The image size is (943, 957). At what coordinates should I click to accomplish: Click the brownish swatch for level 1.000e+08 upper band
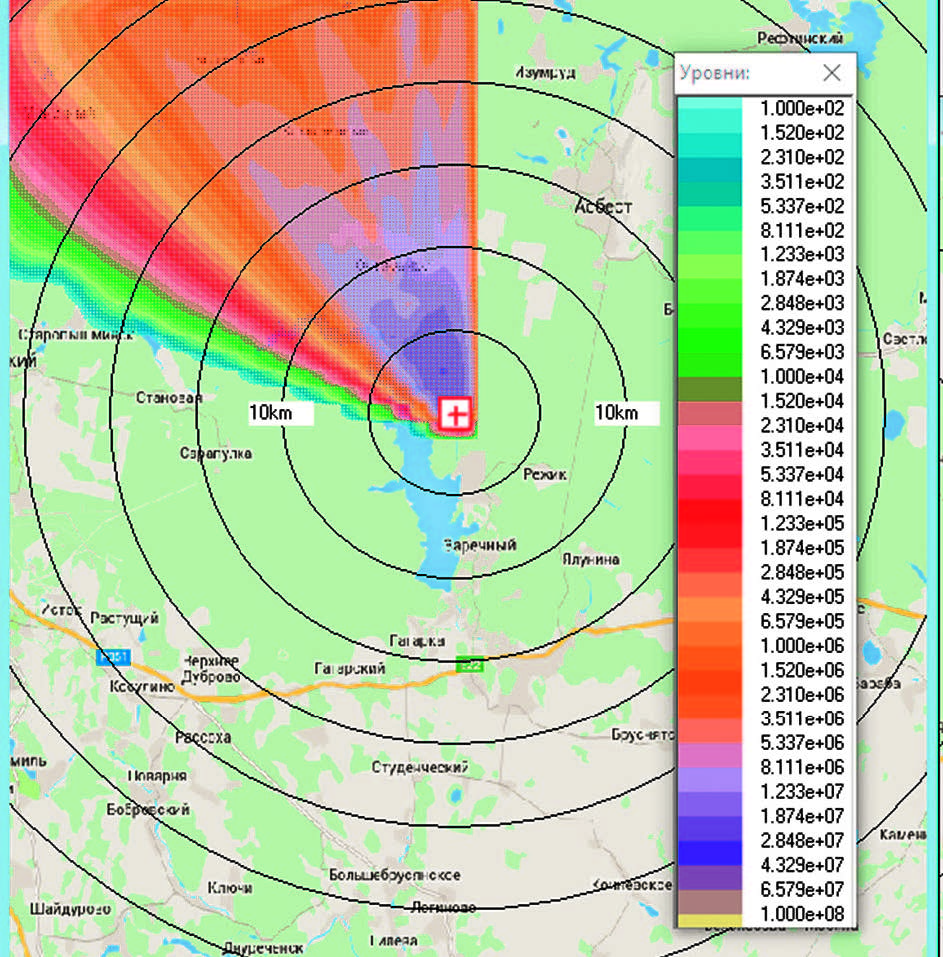709,901
